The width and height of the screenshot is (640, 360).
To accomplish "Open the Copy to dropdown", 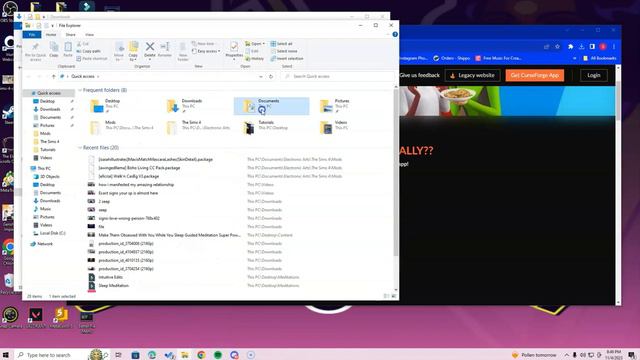I will (133, 51).
